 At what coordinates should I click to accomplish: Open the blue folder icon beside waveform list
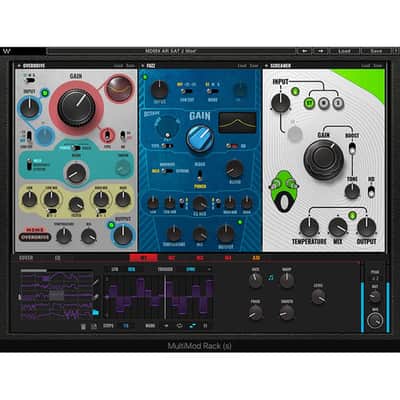95,313
